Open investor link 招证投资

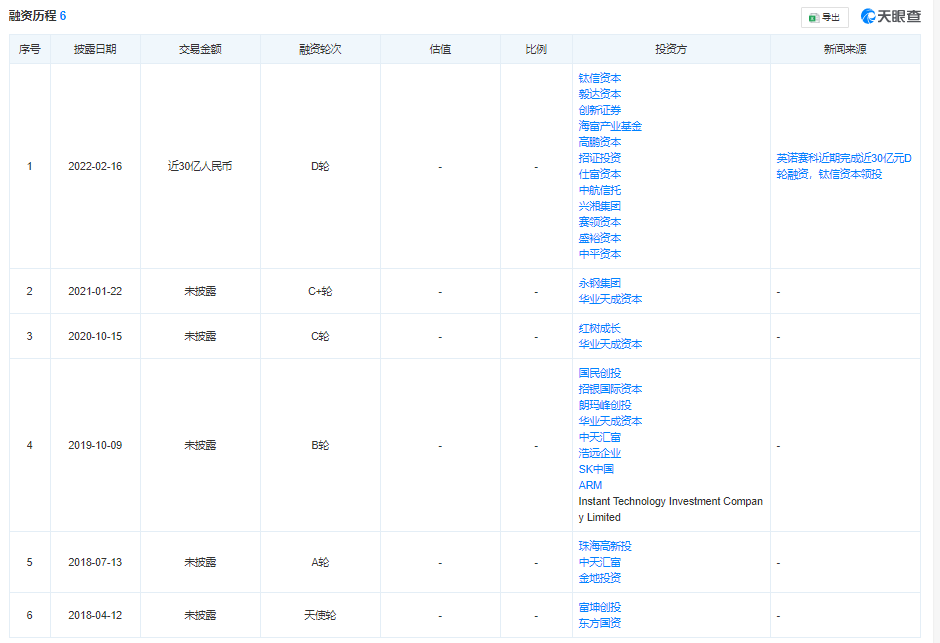click(599, 158)
